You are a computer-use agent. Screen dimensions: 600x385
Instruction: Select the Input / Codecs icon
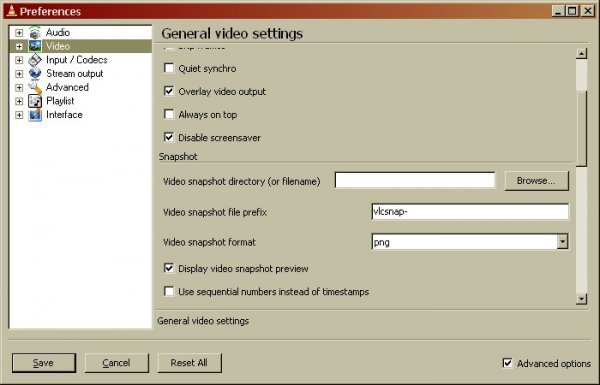click(x=35, y=60)
